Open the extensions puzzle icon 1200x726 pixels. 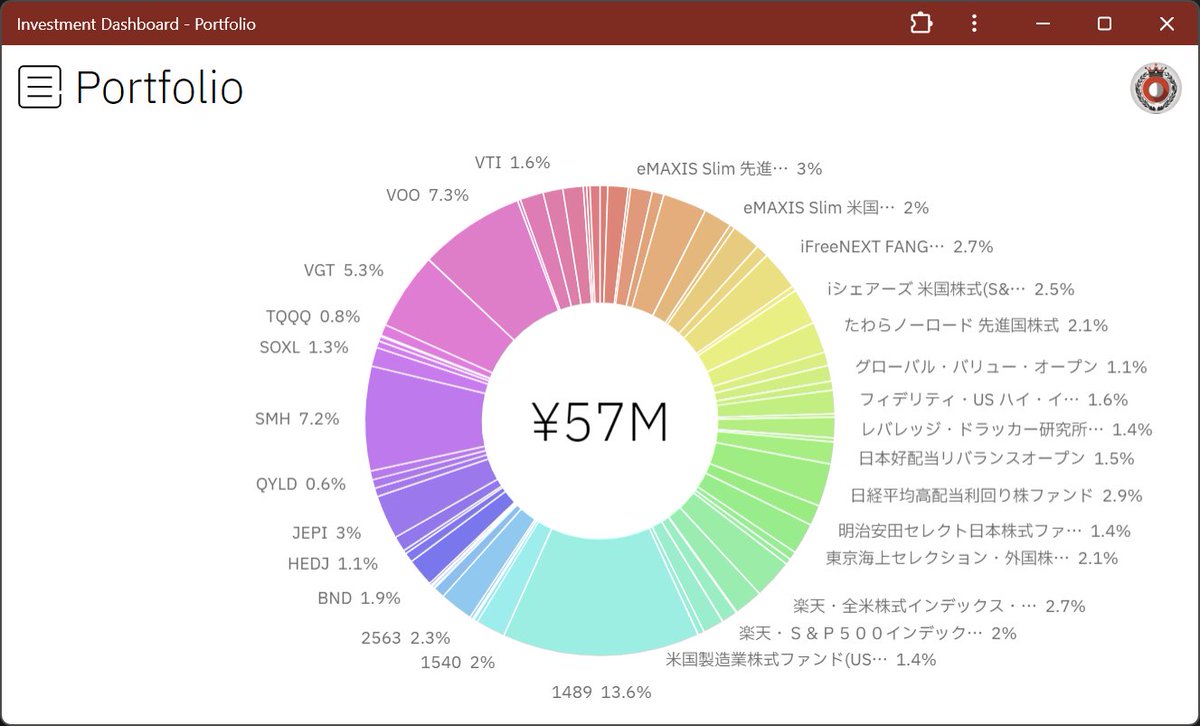pyautogui.click(x=921, y=23)
